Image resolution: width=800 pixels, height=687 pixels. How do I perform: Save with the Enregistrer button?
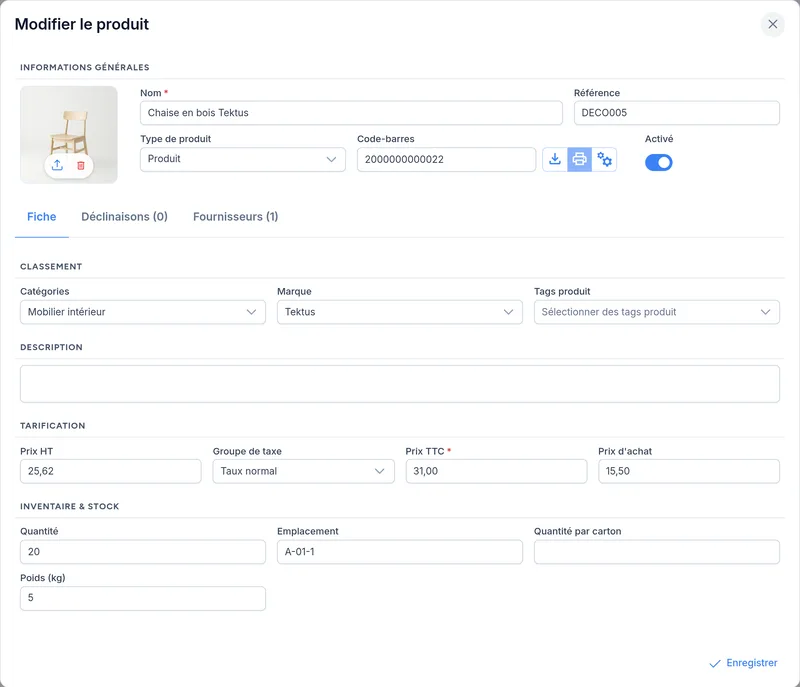tap(743, 663)
